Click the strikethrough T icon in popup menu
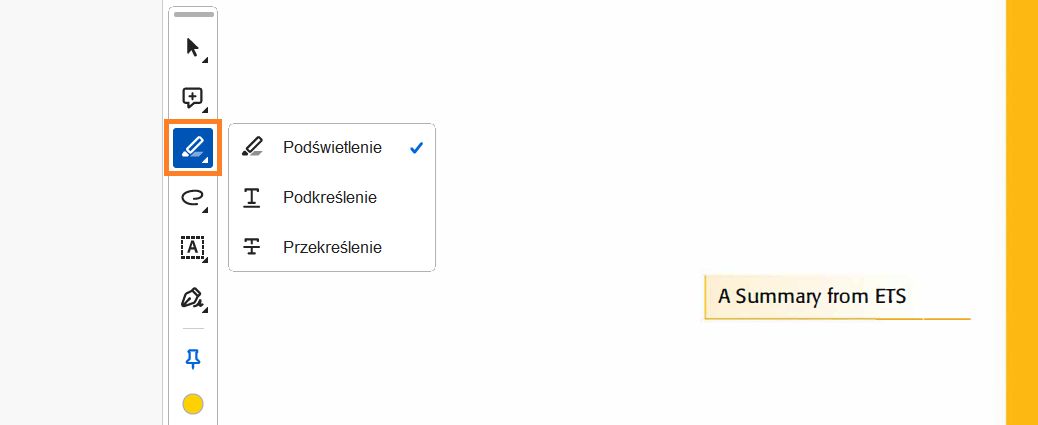This screenshot has height=425, width=1038. tap(252, 246)
